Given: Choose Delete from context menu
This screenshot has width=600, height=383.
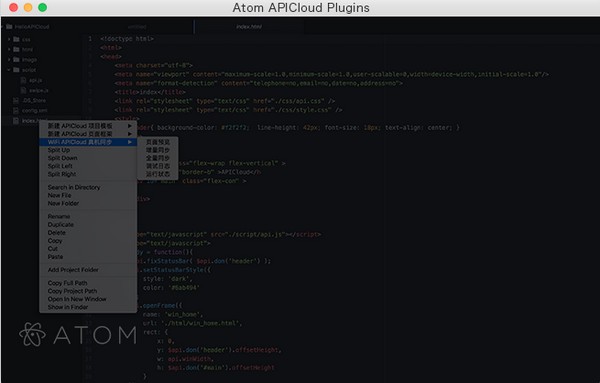Looking at the screenshot, I should tap(88, 233).
